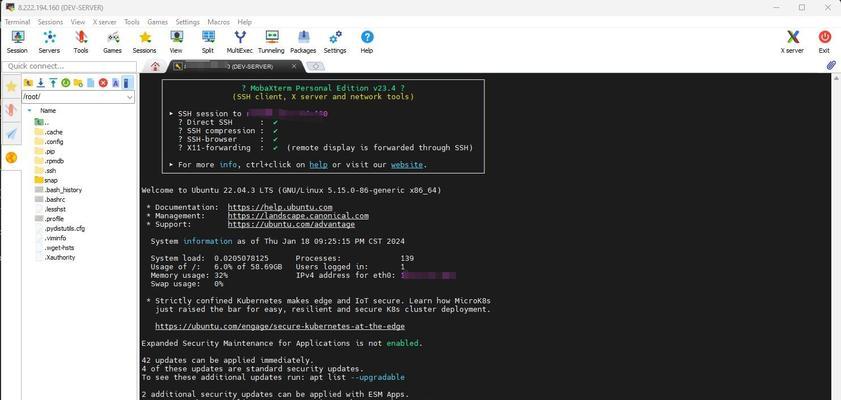Open the https://help.ubuntu.com link
Viewport: 841px width, 400px height.
point(280,207)
